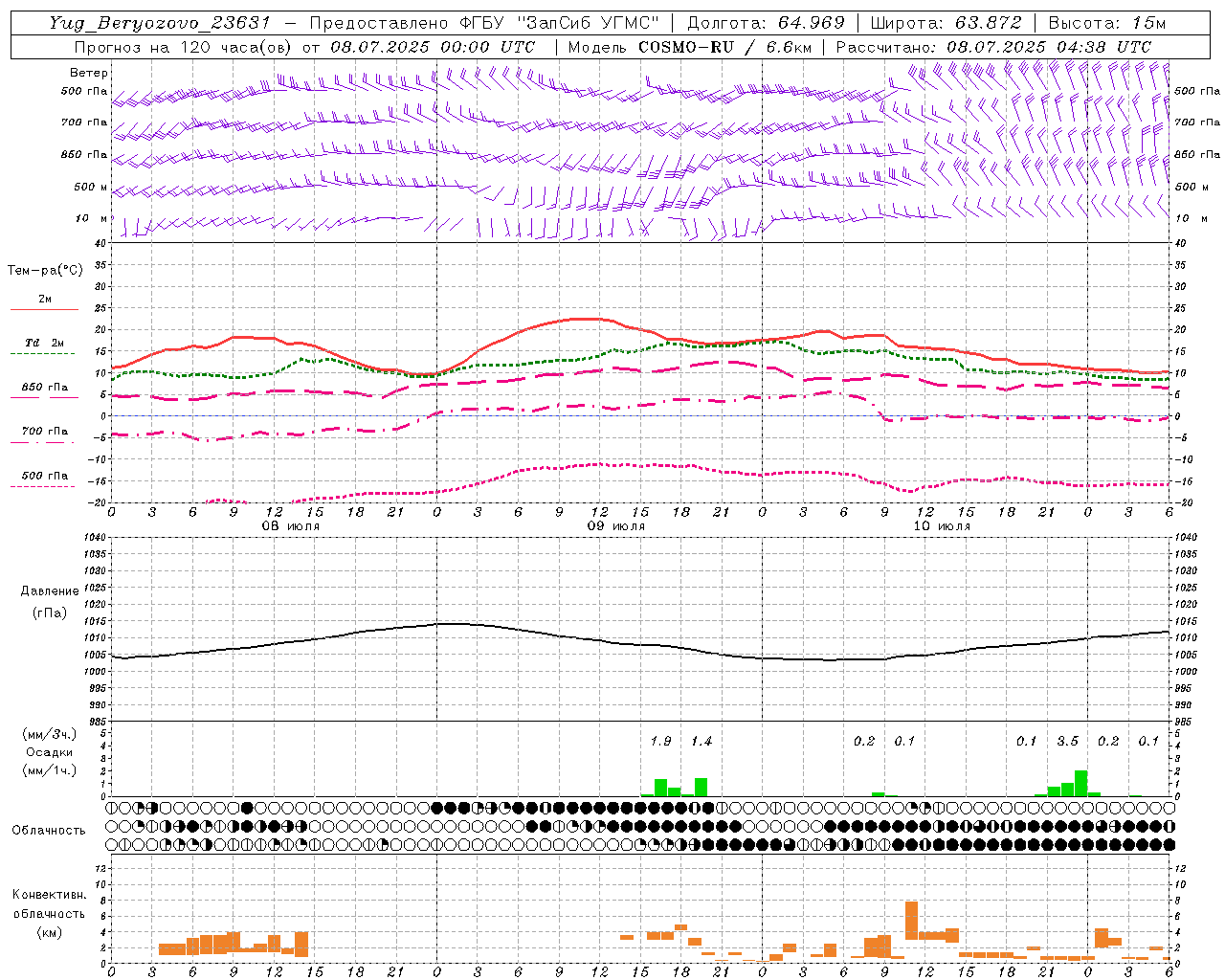Click the red 2м temperature legend line
Viewport: 1225px width, 980px height.
(44, 309)
